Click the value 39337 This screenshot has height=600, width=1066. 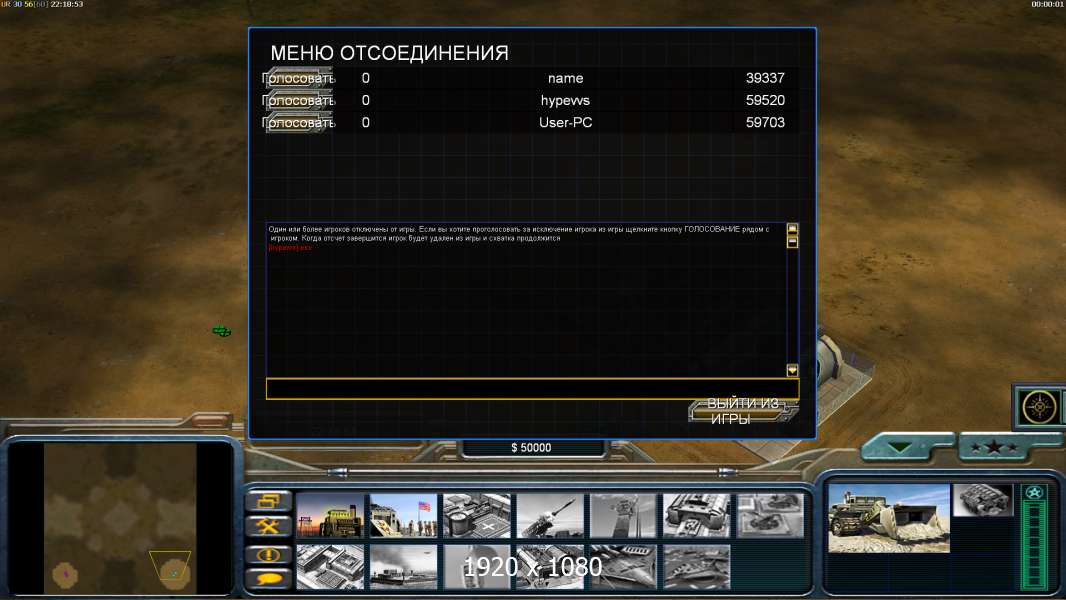click(x=766, y=78)
